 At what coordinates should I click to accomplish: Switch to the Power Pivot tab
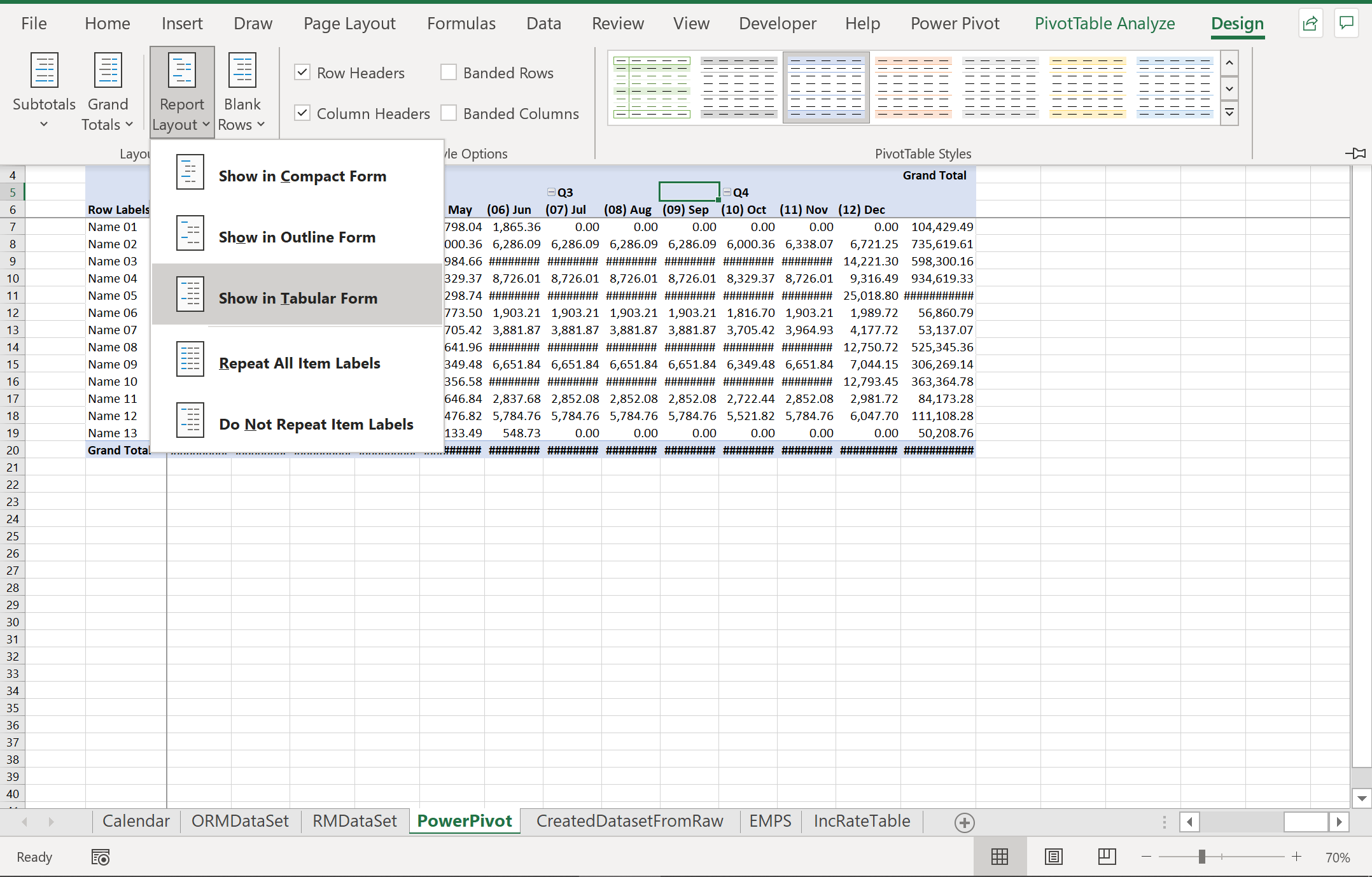(955, 24)
